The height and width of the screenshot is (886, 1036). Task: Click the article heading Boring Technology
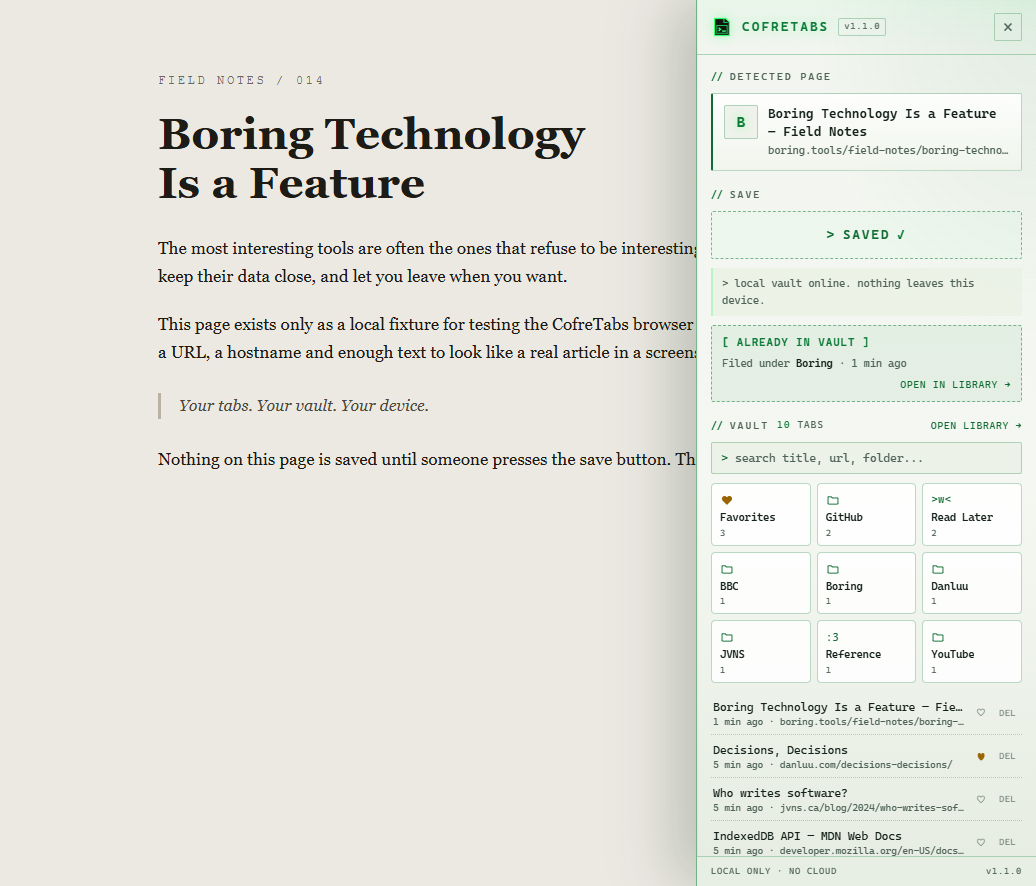(372, 158)
